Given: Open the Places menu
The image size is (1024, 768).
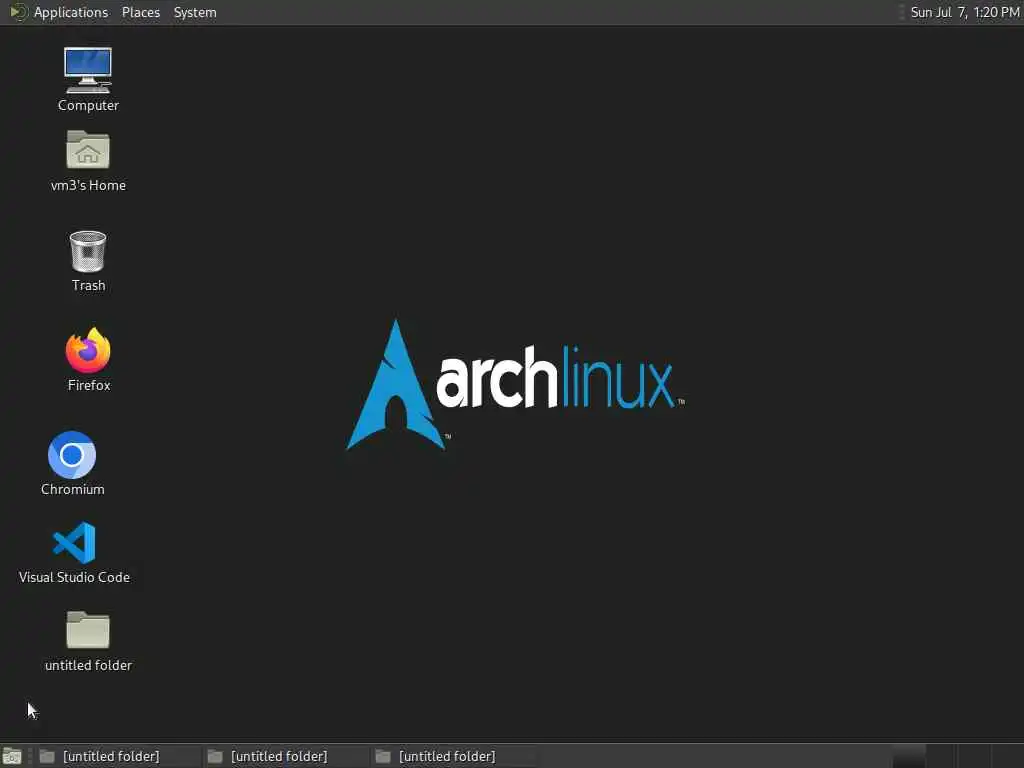Looking at the screenshot, I should pos(140,12).
